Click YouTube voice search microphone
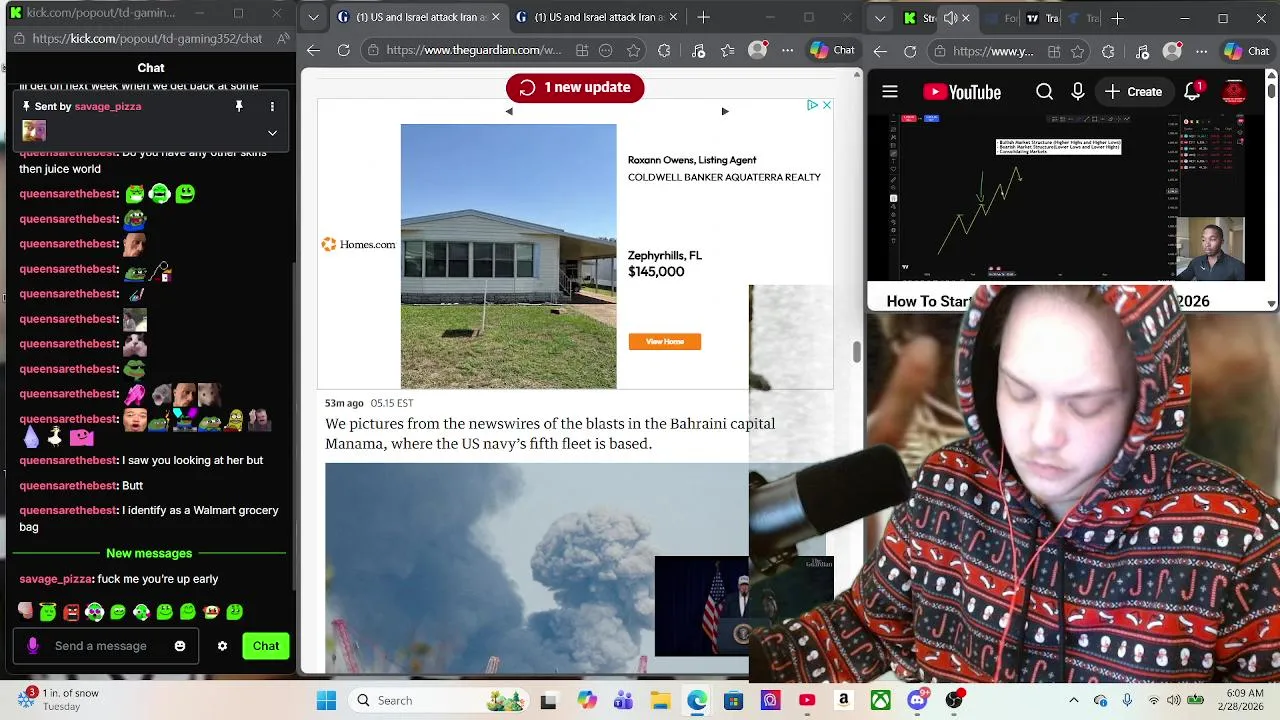The width and height of the screenshot is (1280, 720). point(1078,92)
